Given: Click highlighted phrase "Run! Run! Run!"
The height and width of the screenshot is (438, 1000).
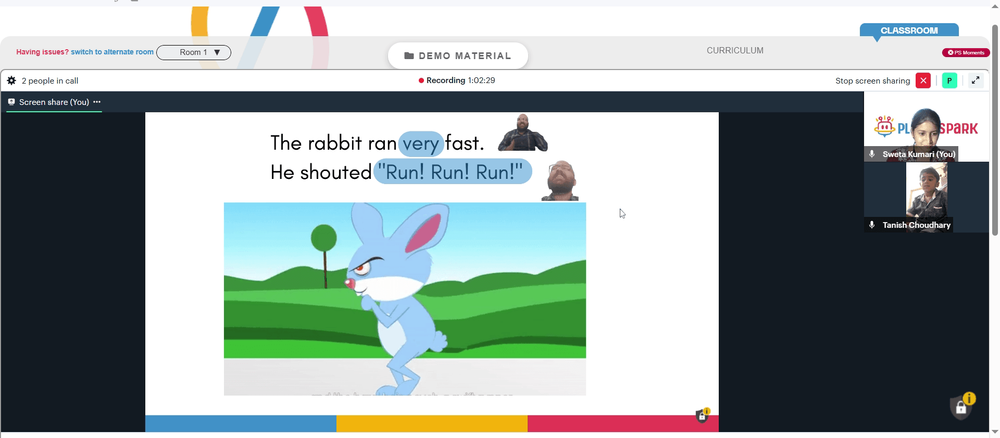Looking at the screenshot, I should (452, 172).
